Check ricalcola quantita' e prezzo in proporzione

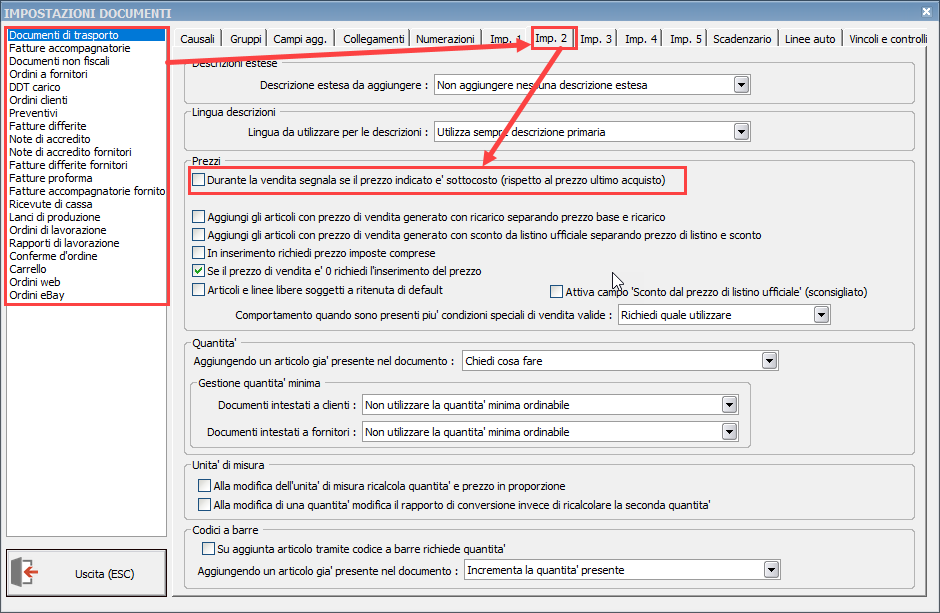[204, 486]
